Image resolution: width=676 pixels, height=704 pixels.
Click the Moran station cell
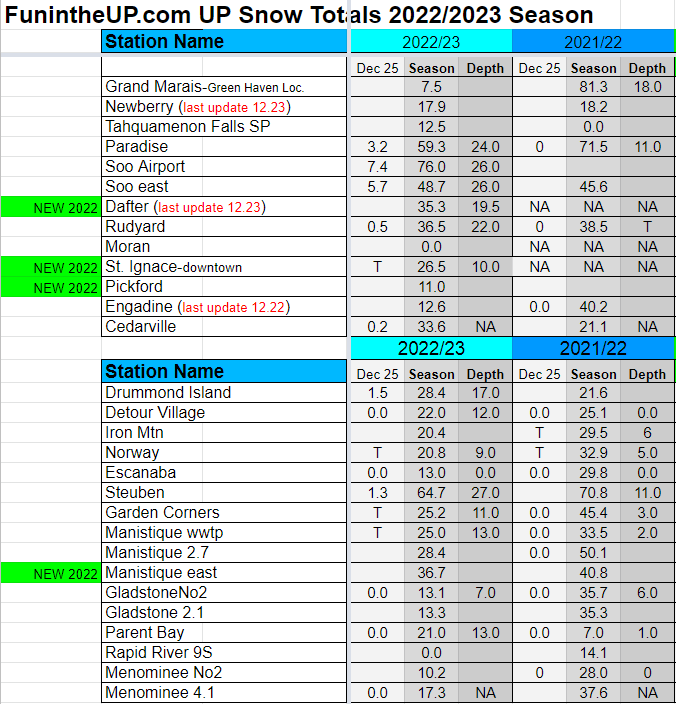point(224,246)
